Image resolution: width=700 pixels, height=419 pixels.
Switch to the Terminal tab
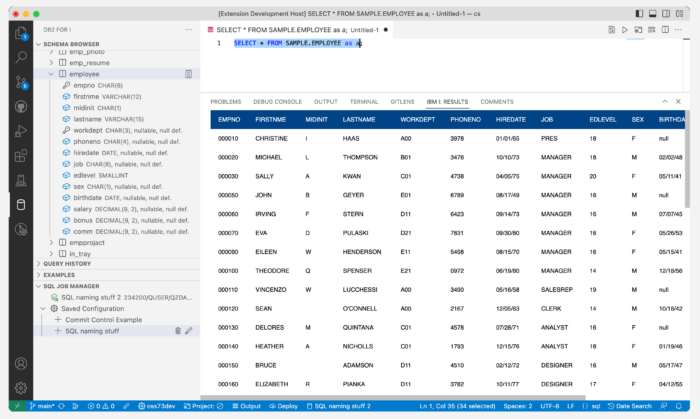364,102
